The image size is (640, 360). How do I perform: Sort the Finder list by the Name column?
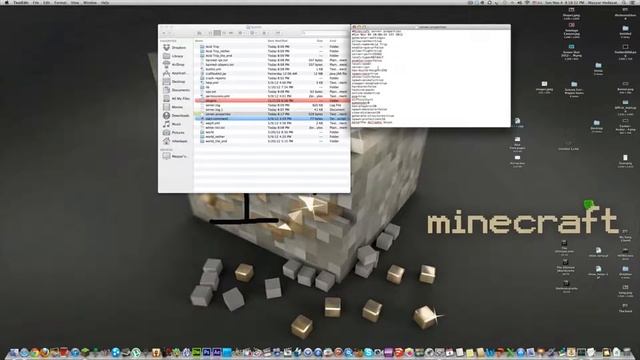(199, 41)
